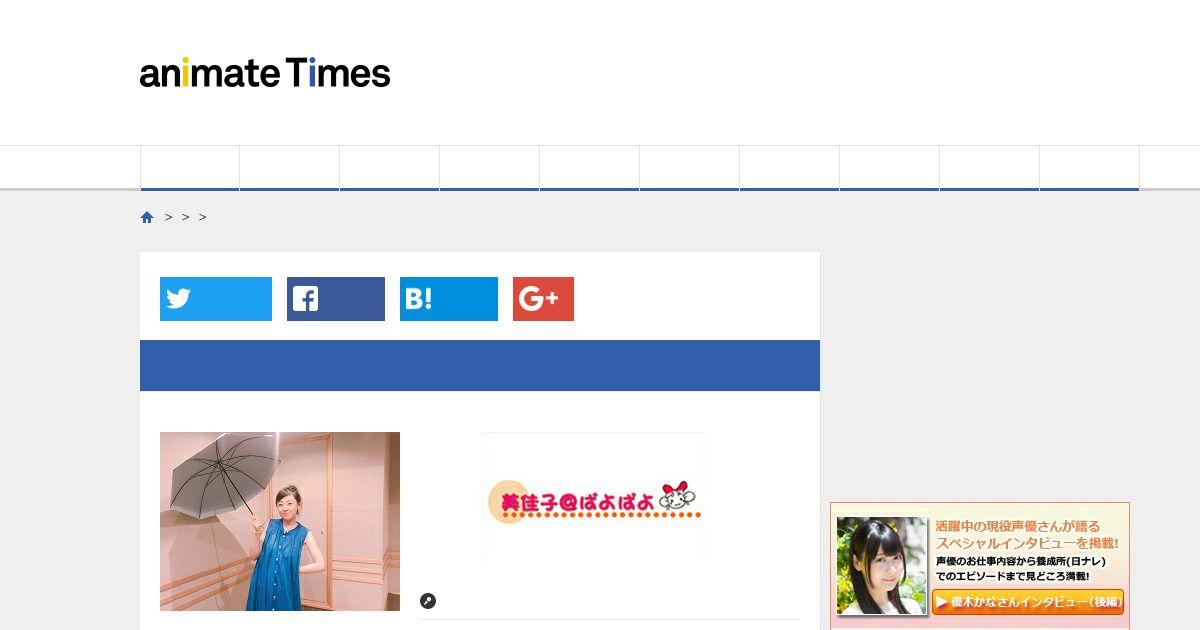The height and width of the screenshot is (630, 1200).
Task: Click the play arrow on orange interview button
Action: 942,602
